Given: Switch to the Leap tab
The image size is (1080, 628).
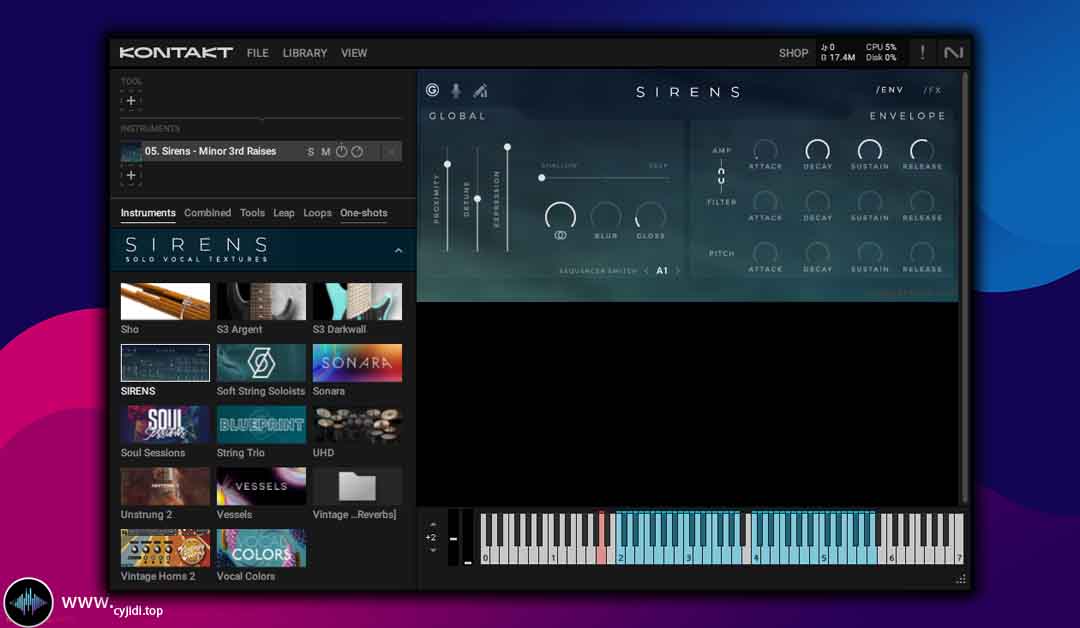Looking at the screenshot, I should pyautogui.click(x=284, y=213).
